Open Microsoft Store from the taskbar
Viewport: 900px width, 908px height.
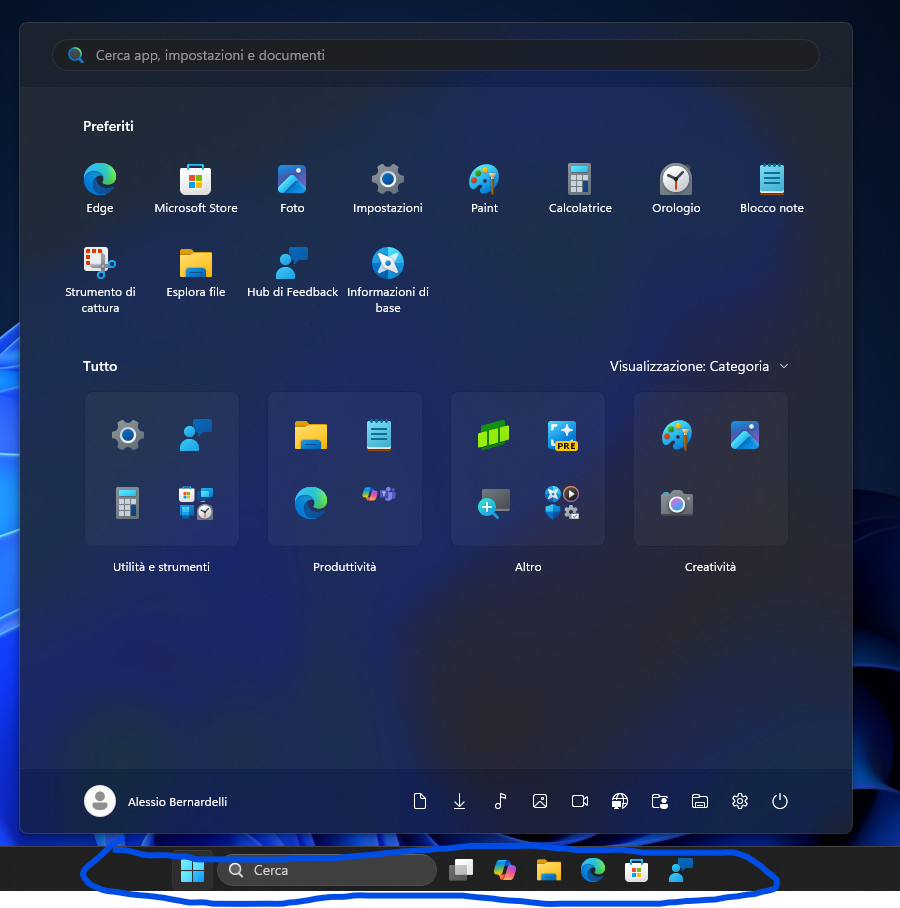[x=636, y=870]
